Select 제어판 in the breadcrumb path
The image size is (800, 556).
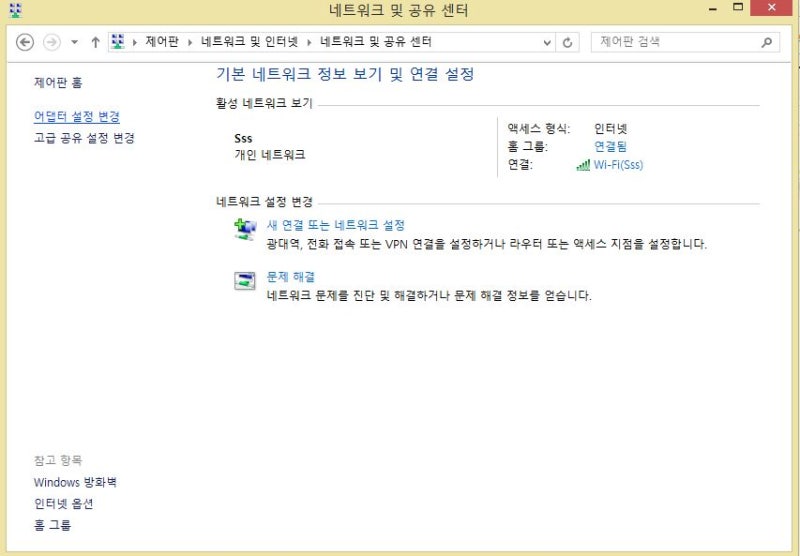pos(162,41)
